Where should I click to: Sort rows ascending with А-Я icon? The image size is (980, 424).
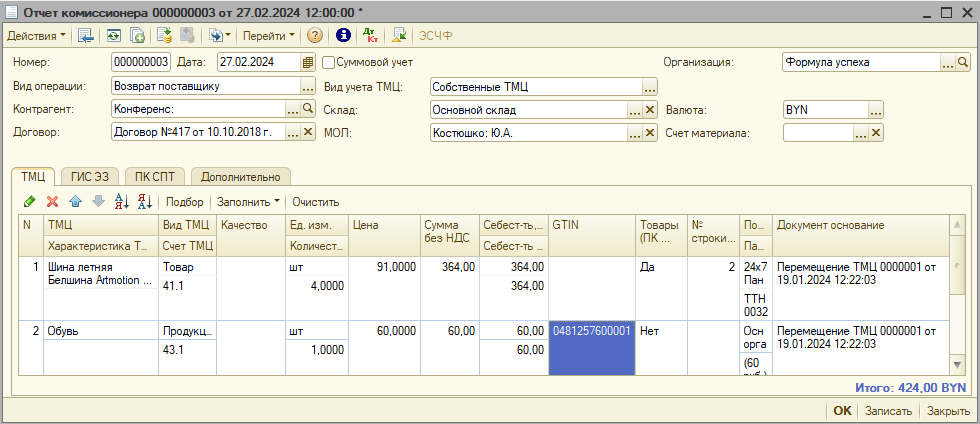(x=122, y=202)
